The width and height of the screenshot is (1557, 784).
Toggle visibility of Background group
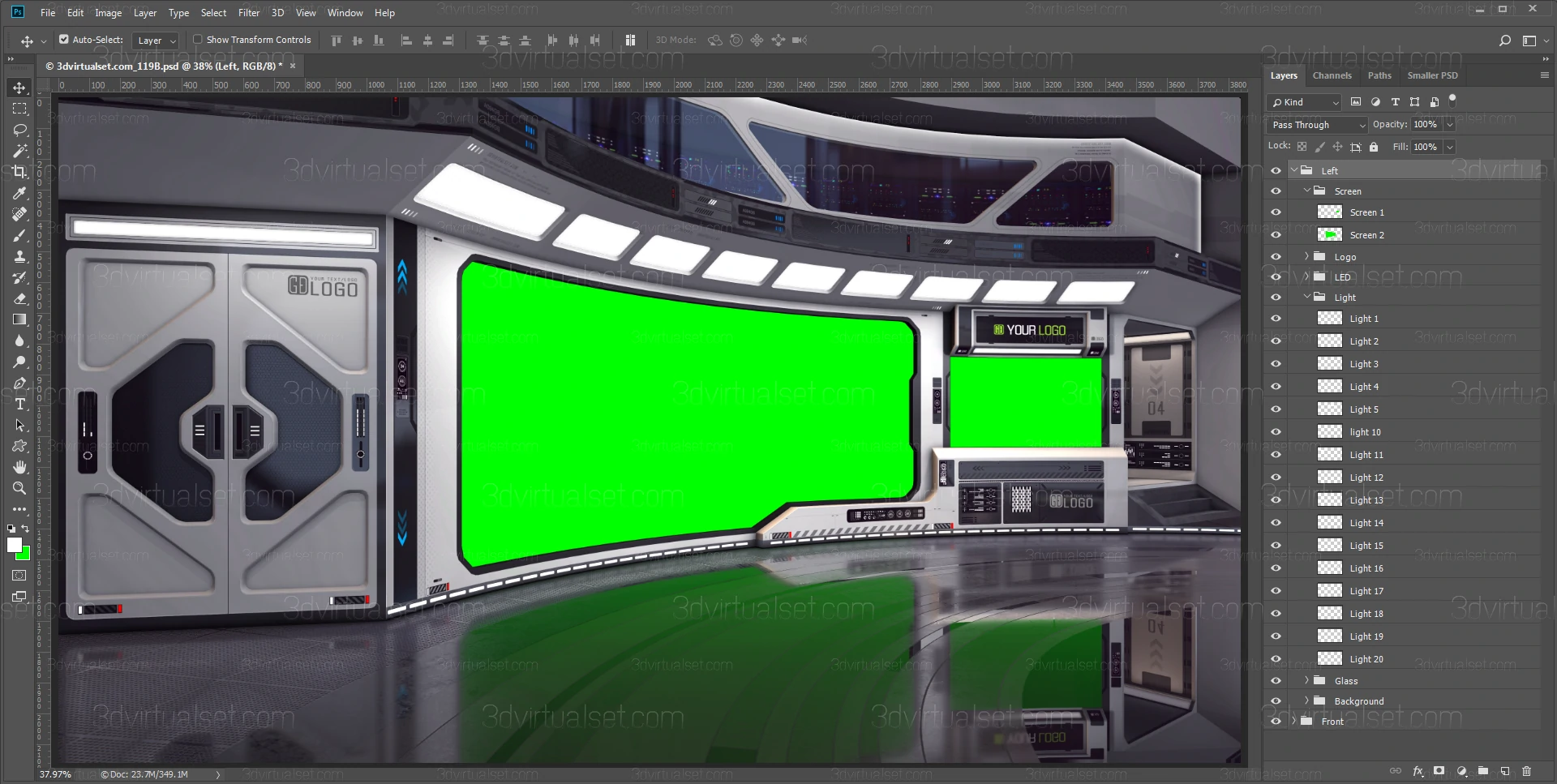pyautogui.click(x=1276, y=701)
